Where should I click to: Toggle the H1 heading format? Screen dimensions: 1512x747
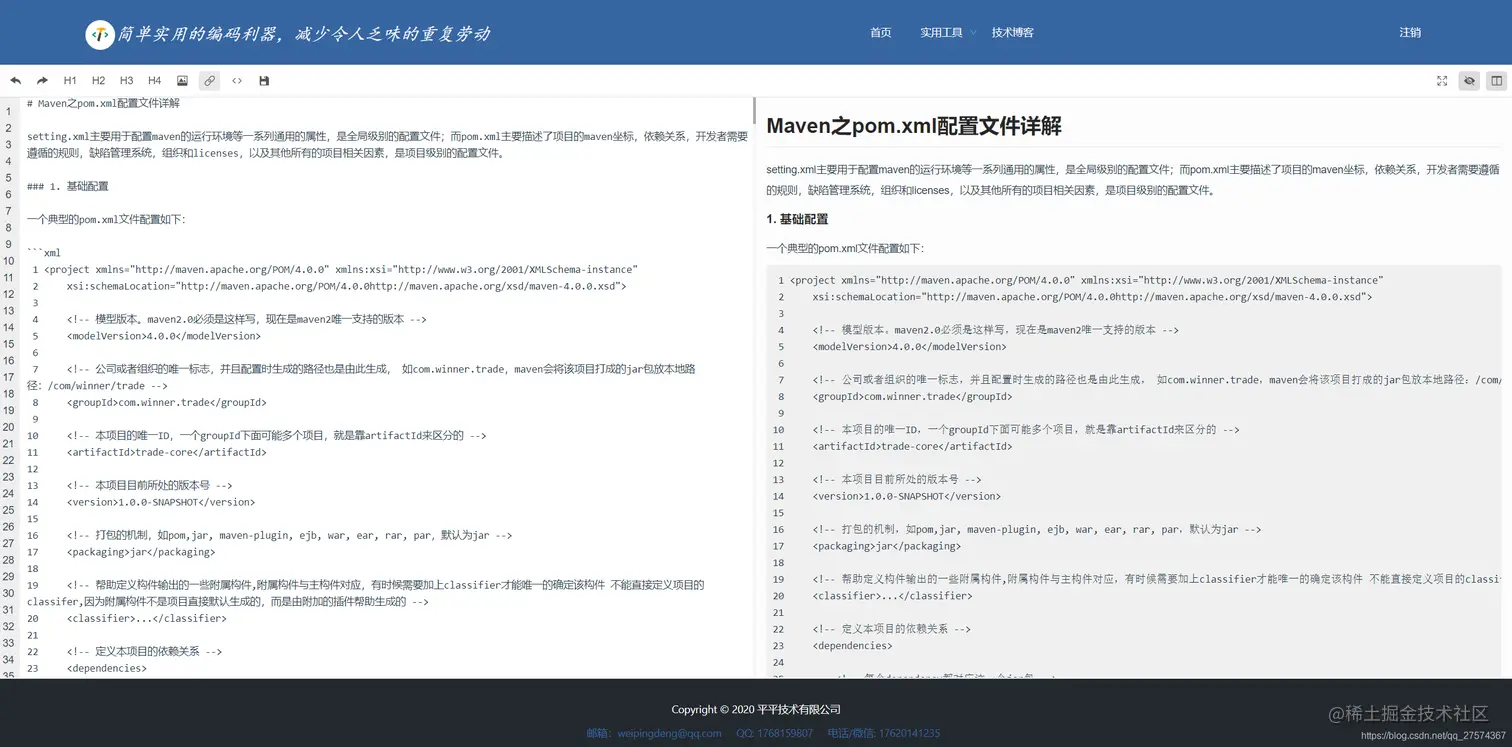[69, 80]
